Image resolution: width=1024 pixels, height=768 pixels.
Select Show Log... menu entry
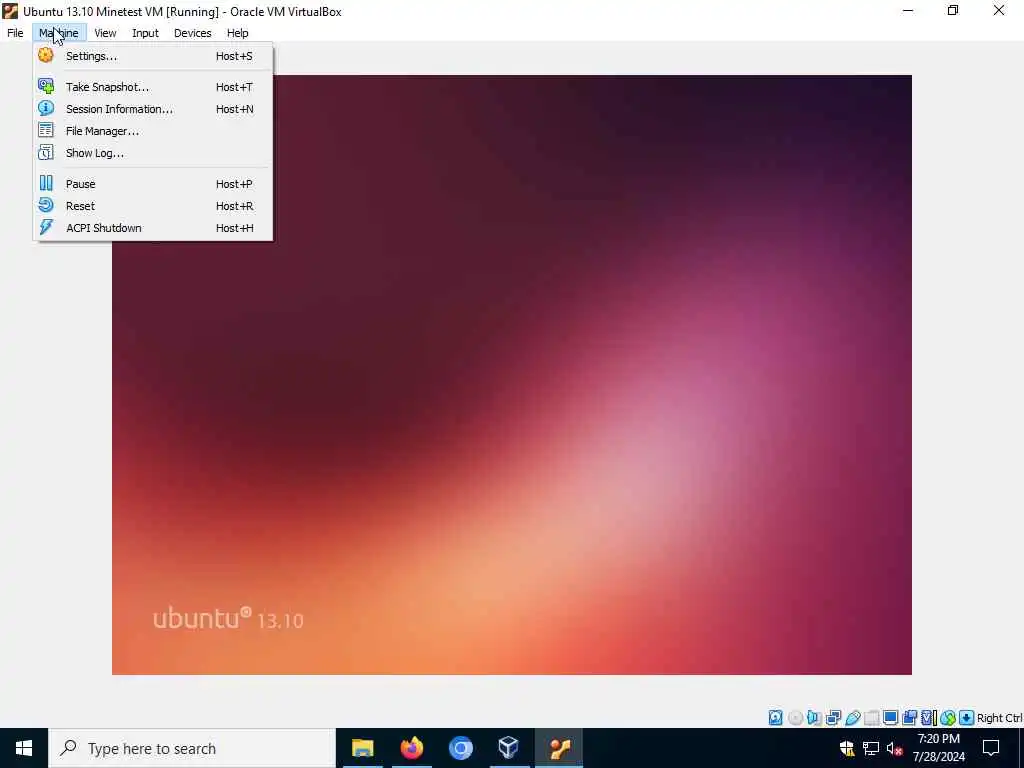click(153, 153)
